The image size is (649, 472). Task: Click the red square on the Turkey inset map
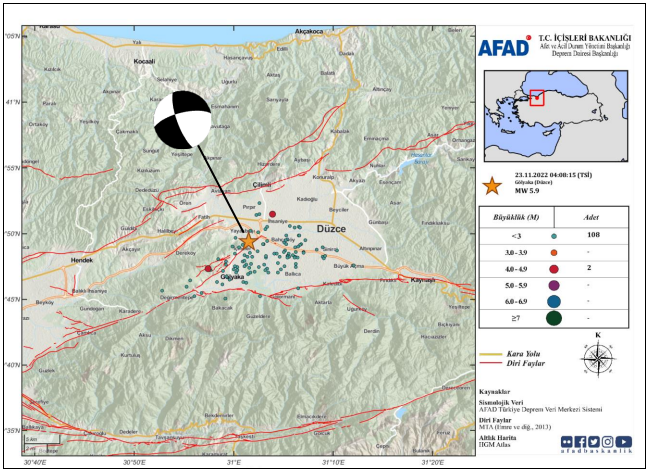(537, 98)
